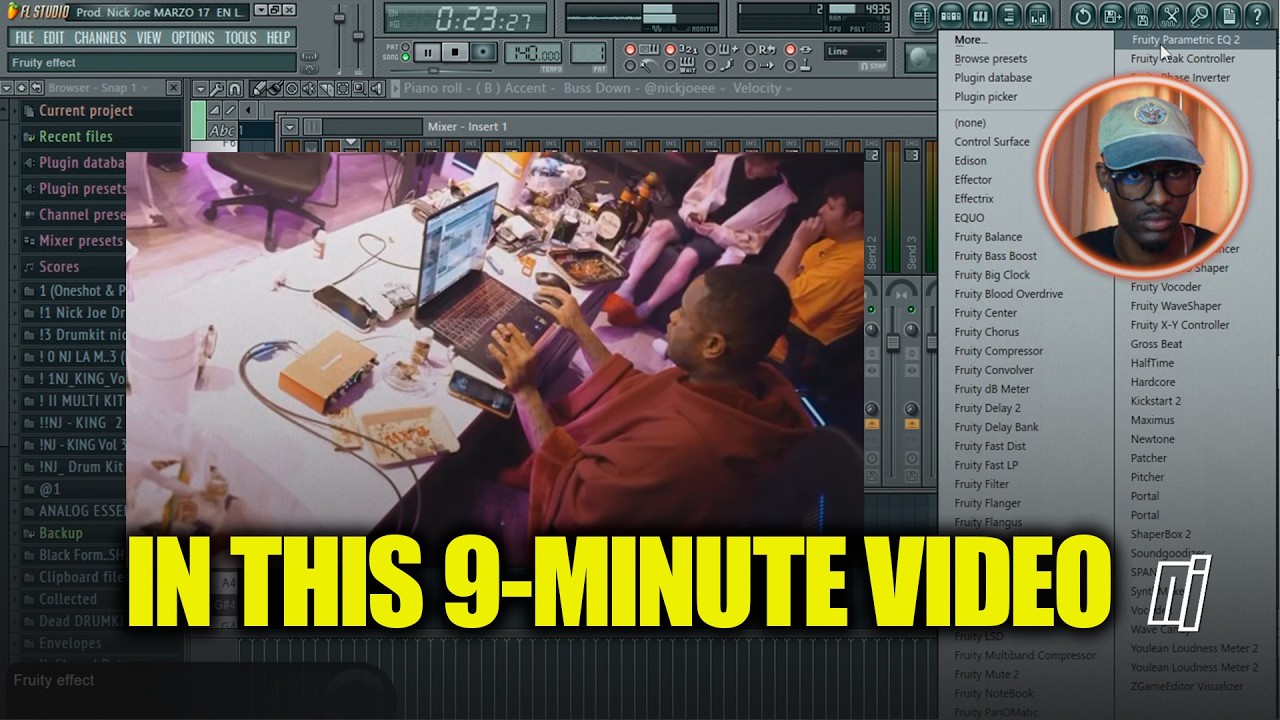Select the piano roll delete tool
1280x720 pixels.
pos(292,88)
